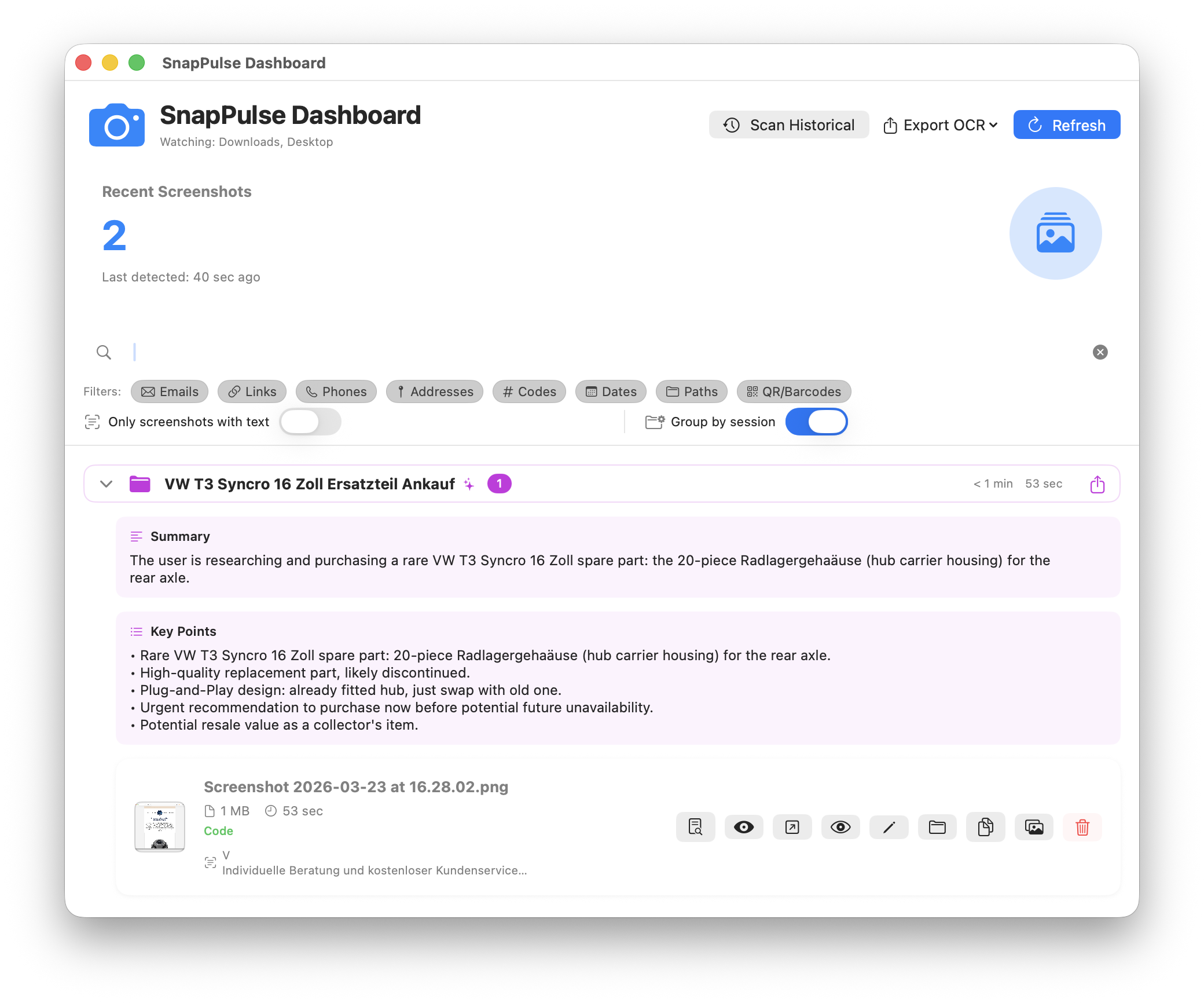Open the Export OCR dropdown
Screen dimensions: 1204x1003
[x=939, y=125]
